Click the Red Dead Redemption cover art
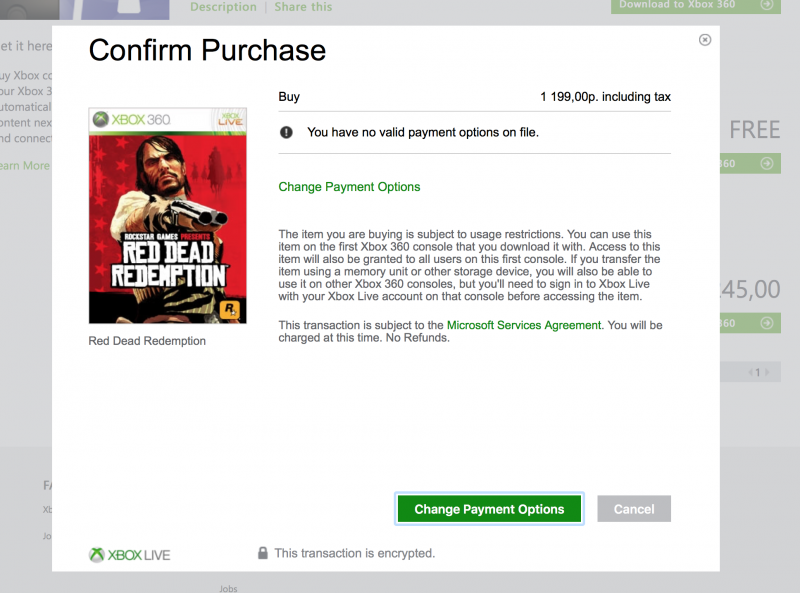The width and height of the screenshot is (800, 593). (167, 215)
